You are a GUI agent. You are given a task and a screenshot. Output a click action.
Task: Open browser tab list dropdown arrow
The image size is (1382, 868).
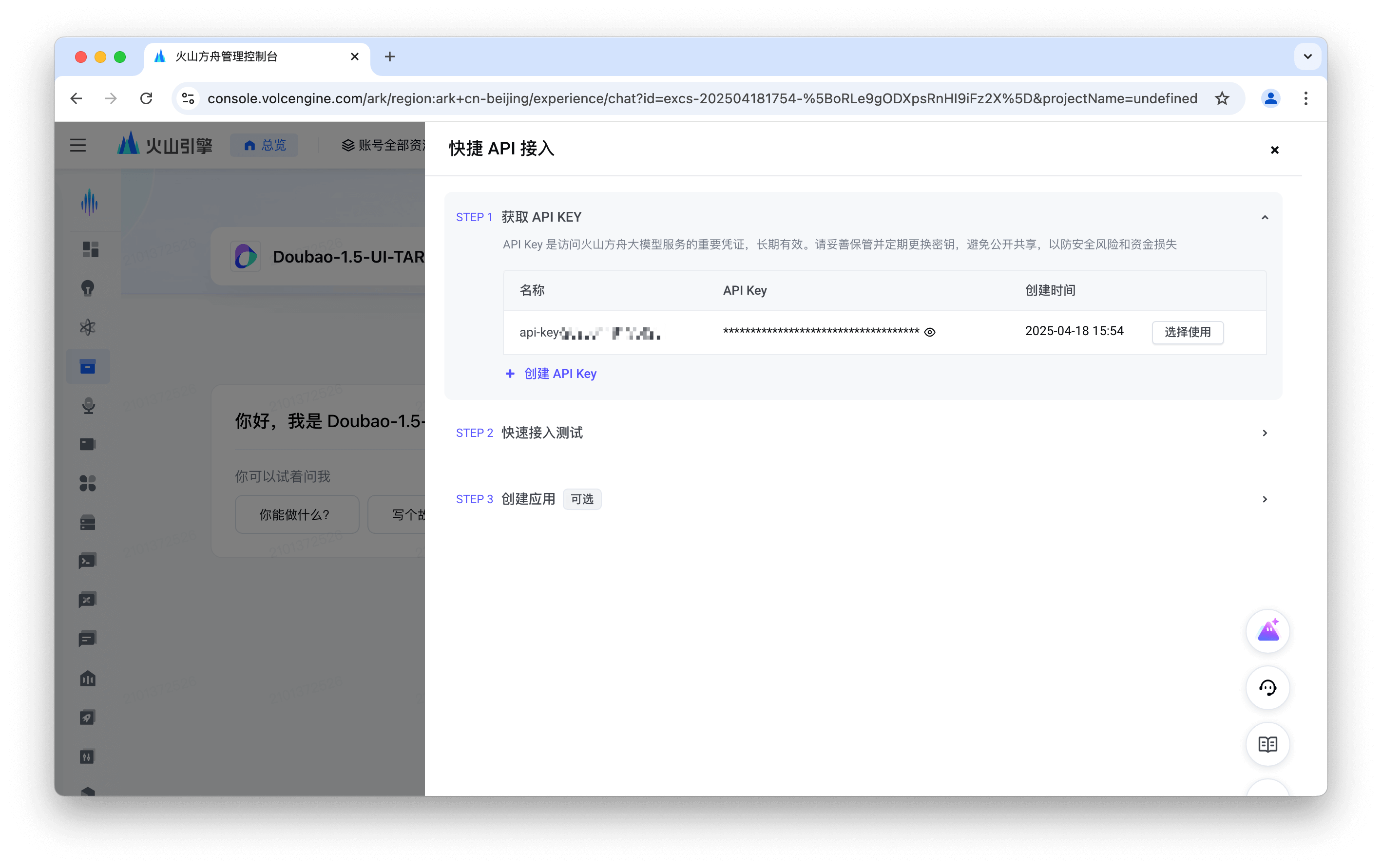(1307, 56)
